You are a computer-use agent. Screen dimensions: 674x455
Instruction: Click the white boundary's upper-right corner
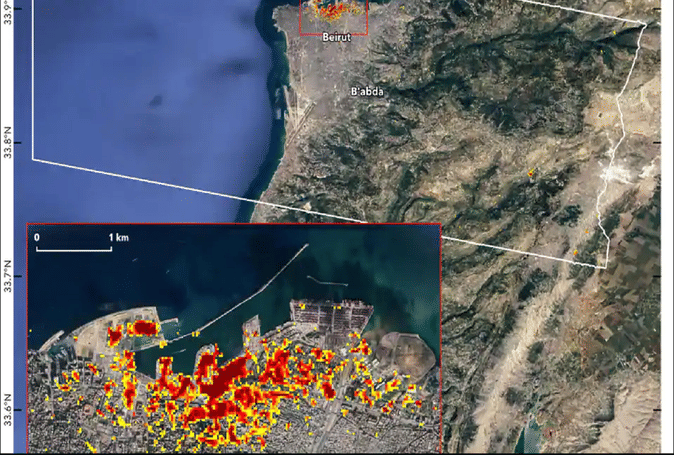click(x=645, y=23)
